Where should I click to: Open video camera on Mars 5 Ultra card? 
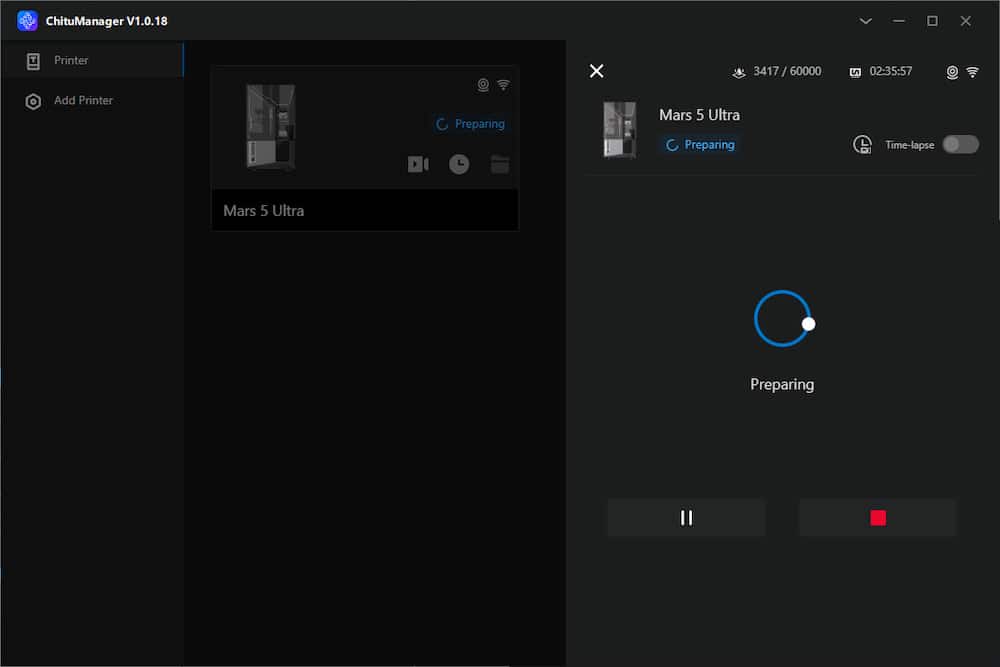click(418, 165)
